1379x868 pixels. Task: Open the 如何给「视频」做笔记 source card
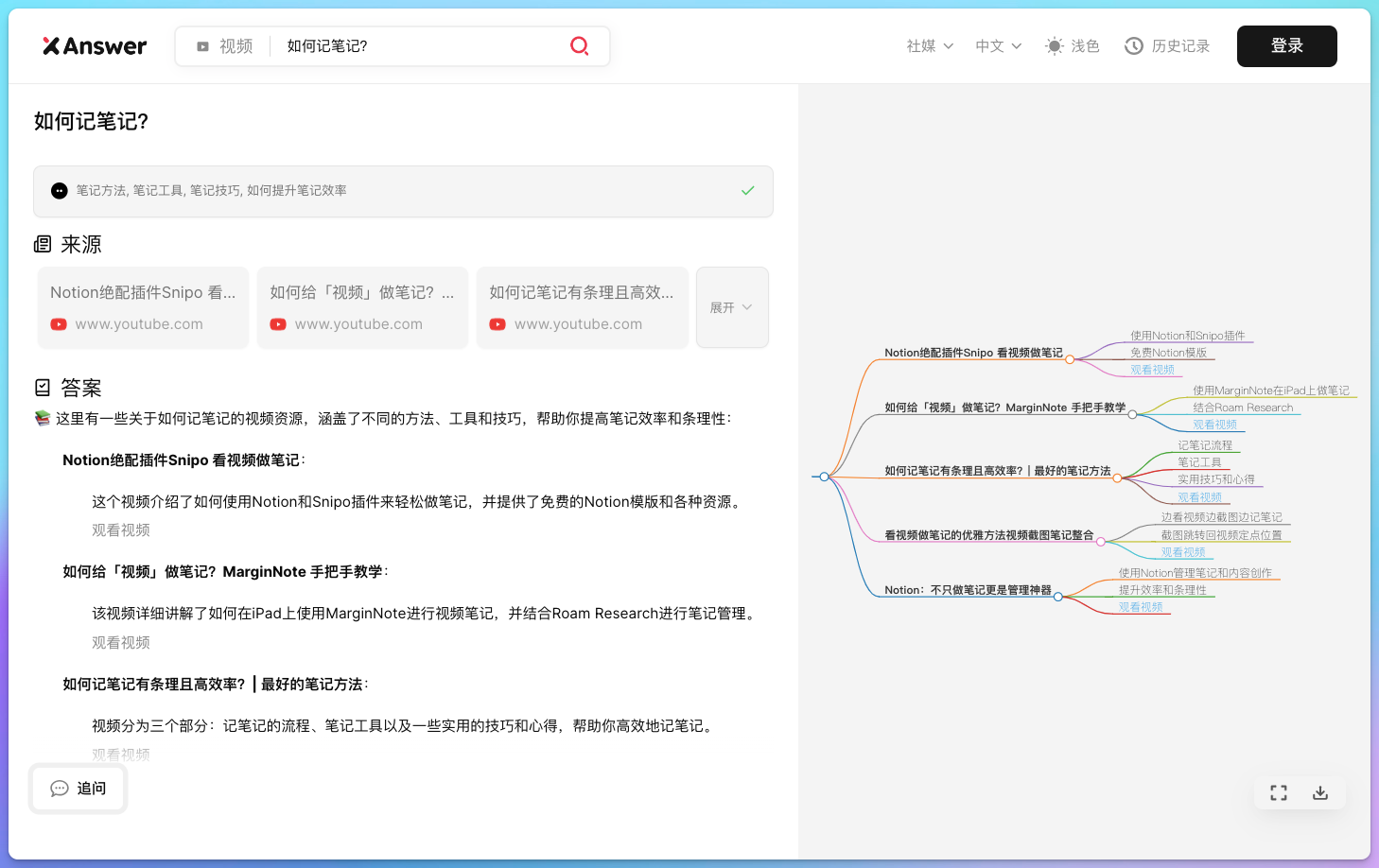point(362,307)
